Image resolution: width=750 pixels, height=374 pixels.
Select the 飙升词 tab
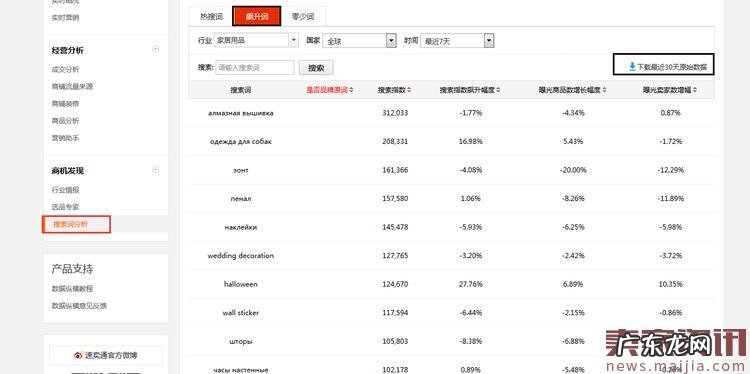click(257, 17)
